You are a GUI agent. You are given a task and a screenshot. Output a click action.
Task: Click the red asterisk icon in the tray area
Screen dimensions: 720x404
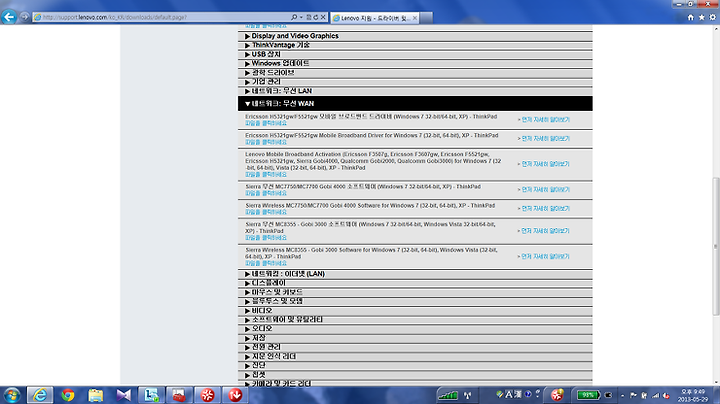pos(557,395)
